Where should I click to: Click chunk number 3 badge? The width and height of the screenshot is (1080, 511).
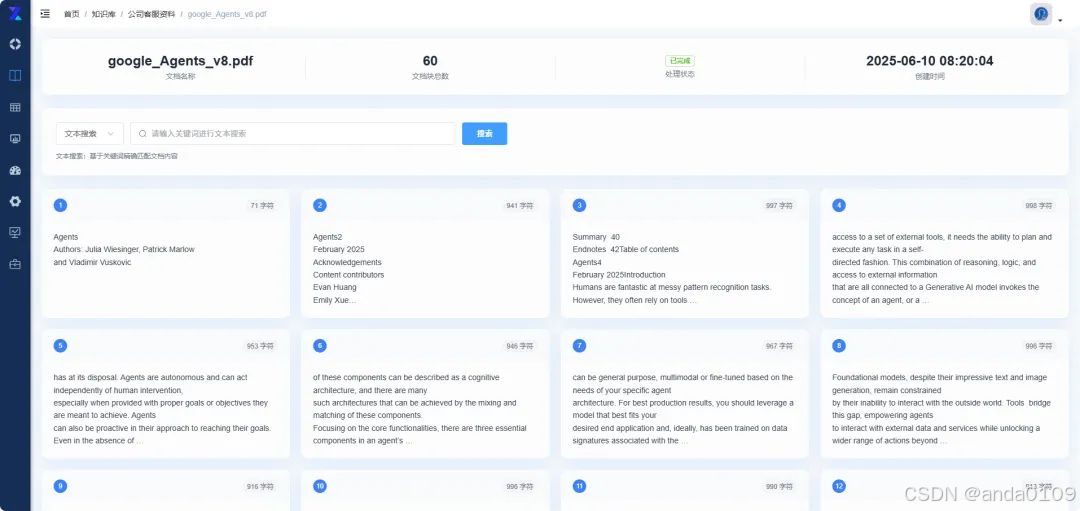(579, 205)
